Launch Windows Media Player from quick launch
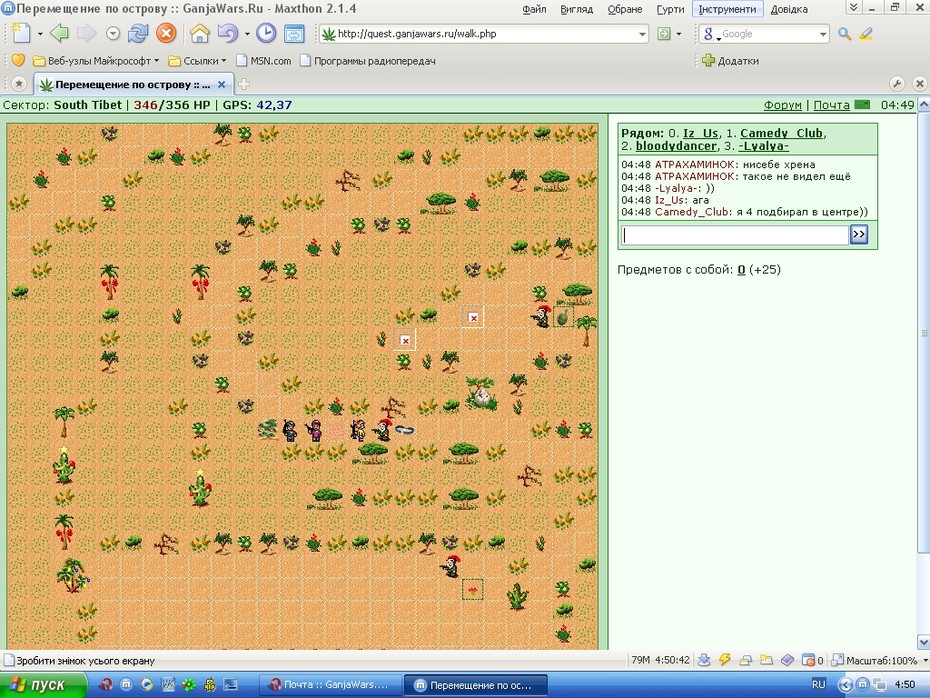This screenshot has height=698, width=930. tap(147, 685)
